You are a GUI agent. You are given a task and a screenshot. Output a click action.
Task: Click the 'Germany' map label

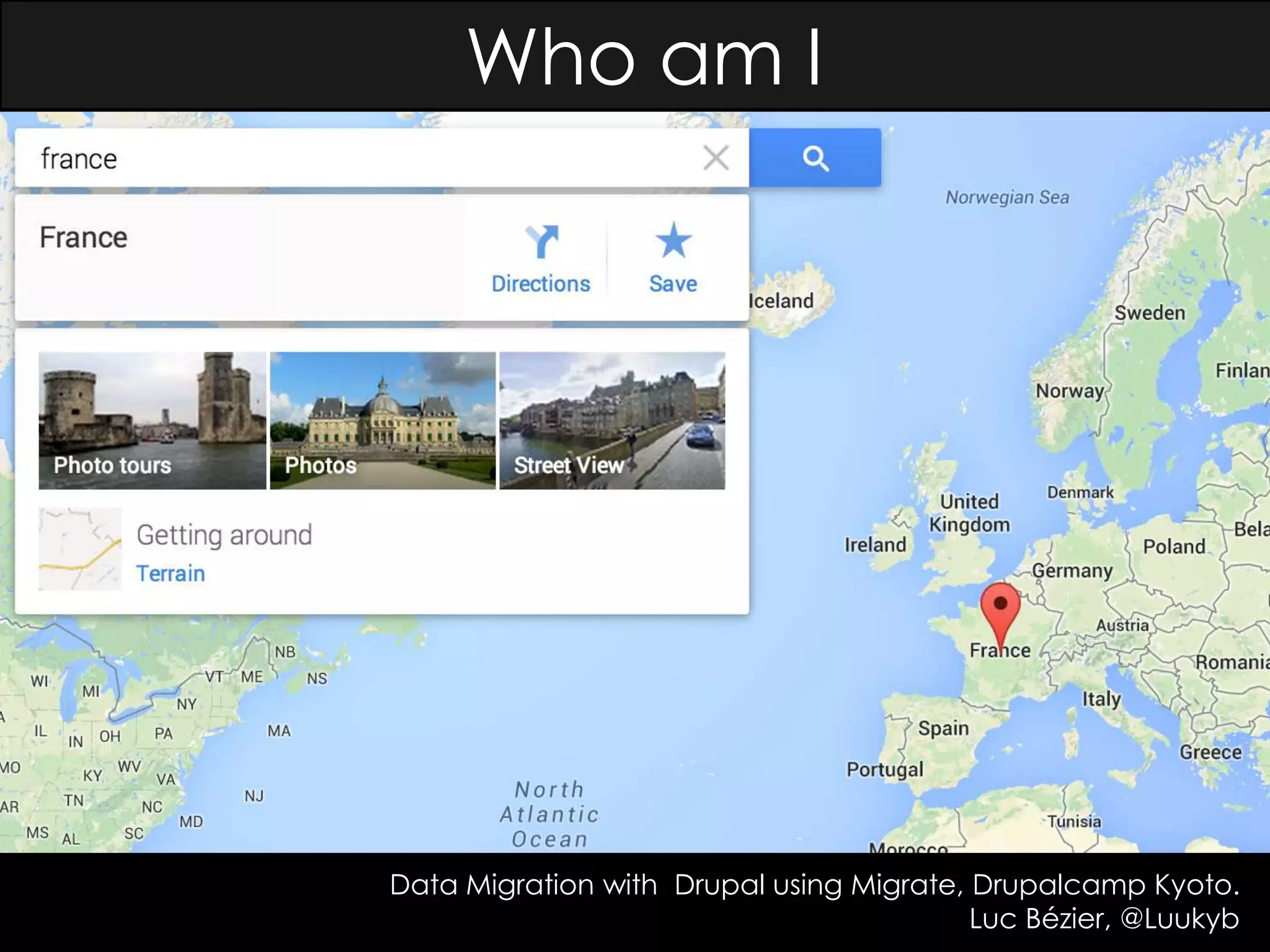click(1072, 571)
